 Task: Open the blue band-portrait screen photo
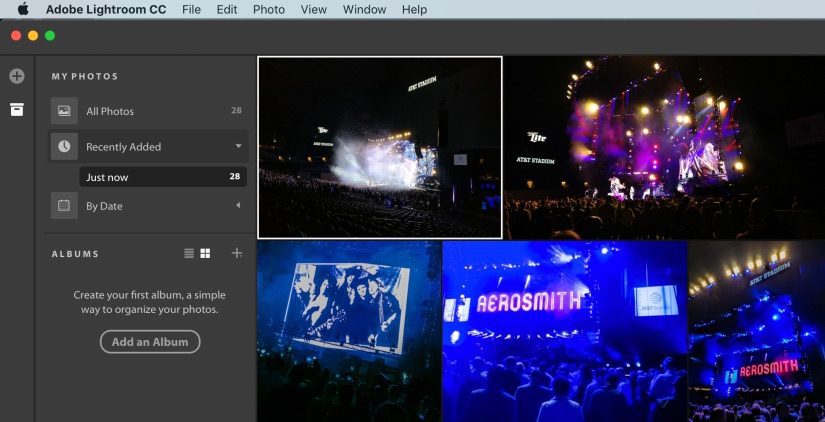[x=349, y=331]
